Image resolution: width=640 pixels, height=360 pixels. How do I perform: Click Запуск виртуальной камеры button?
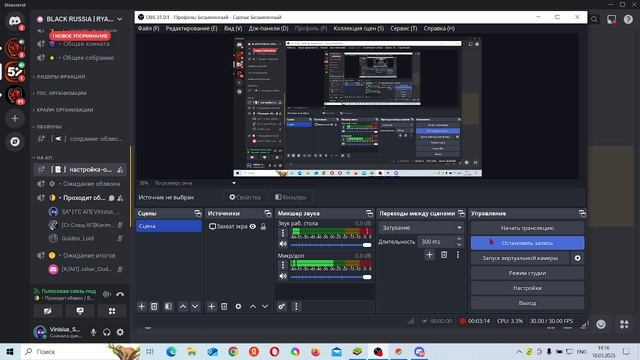pyautogui.click(x=520, y=258)
